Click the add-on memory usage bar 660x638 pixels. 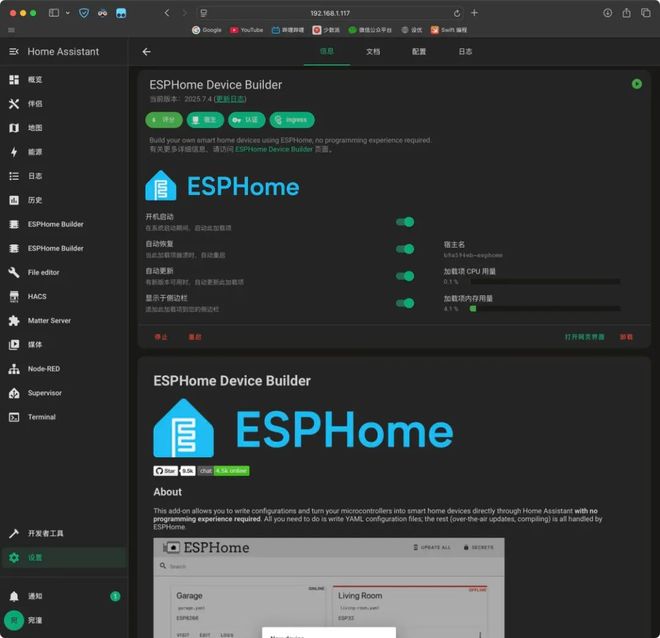click(x=545, y=308)
